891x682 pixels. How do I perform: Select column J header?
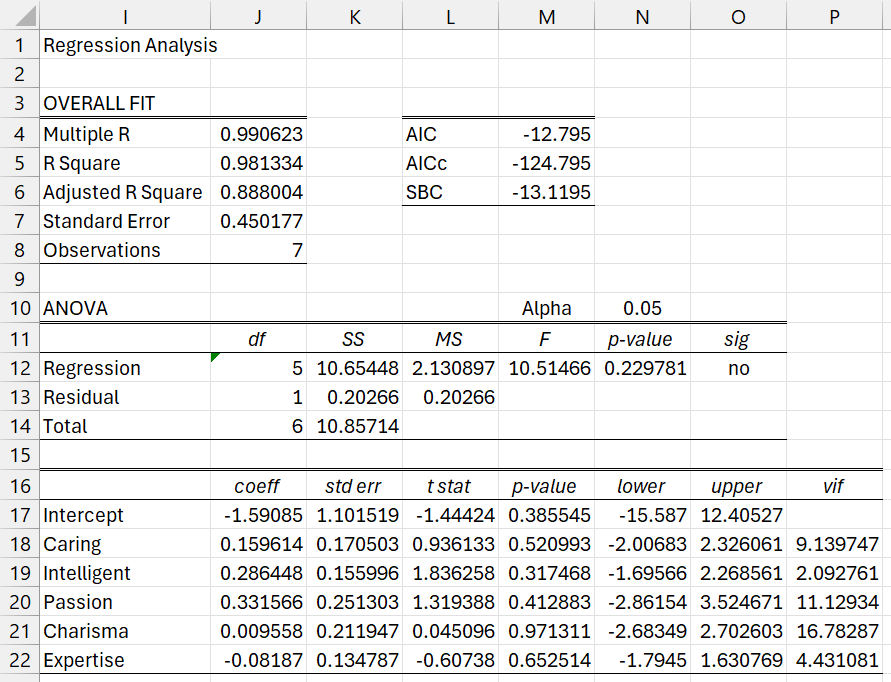pos(258,16)
